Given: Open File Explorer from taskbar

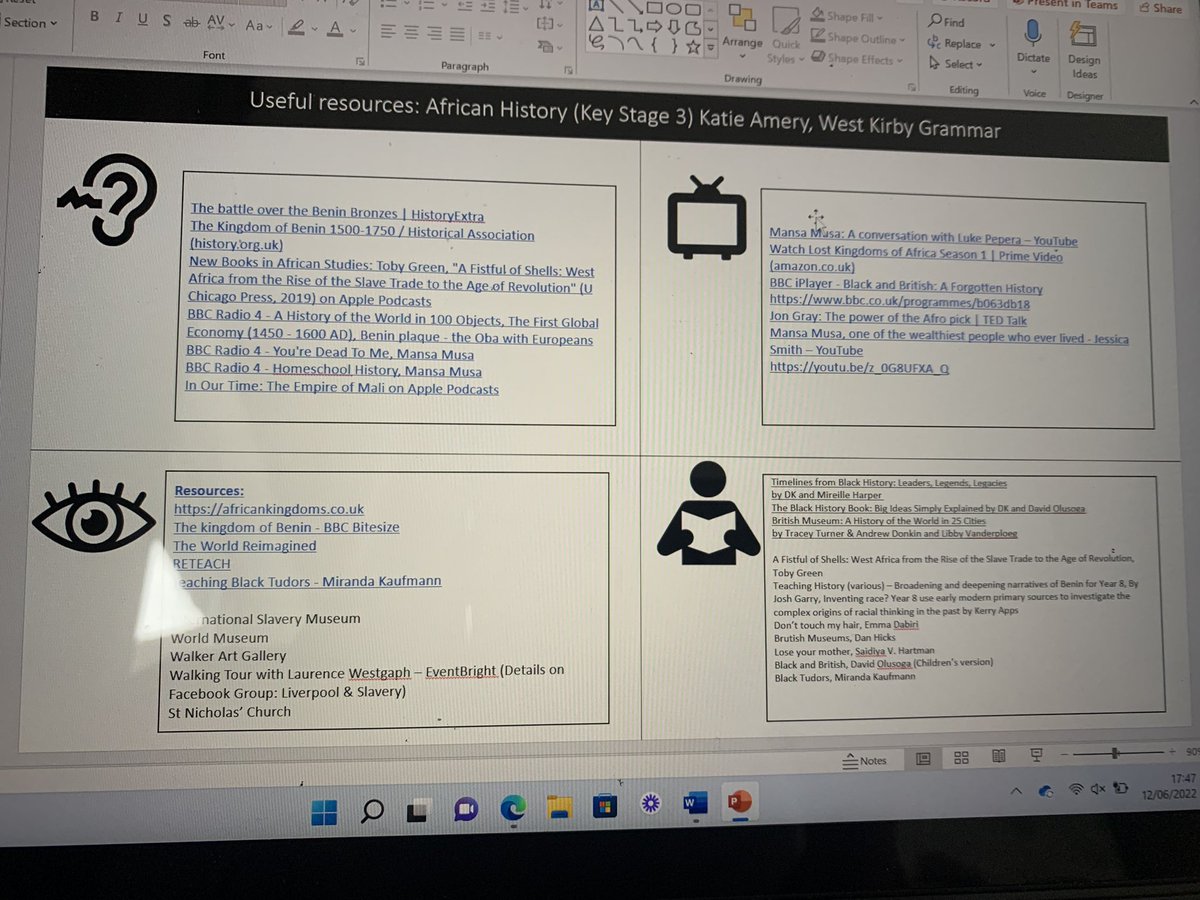Looking at the screenshot, I should 559,806.
